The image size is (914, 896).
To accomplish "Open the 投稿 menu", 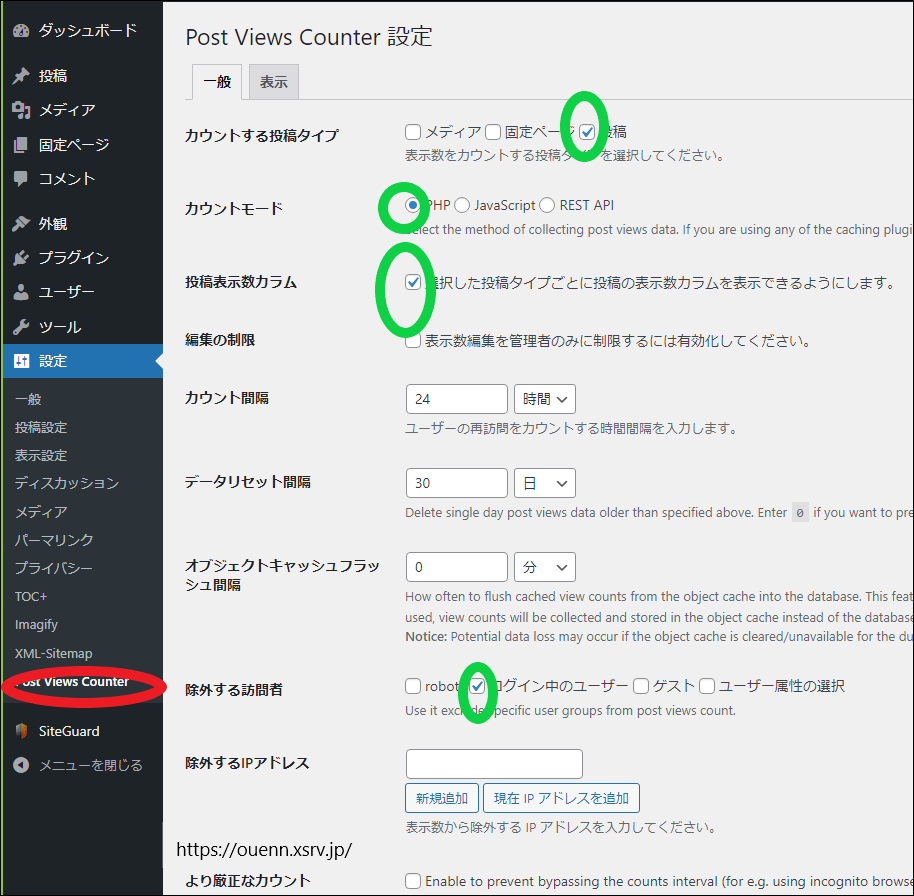I will coord(82,76).
